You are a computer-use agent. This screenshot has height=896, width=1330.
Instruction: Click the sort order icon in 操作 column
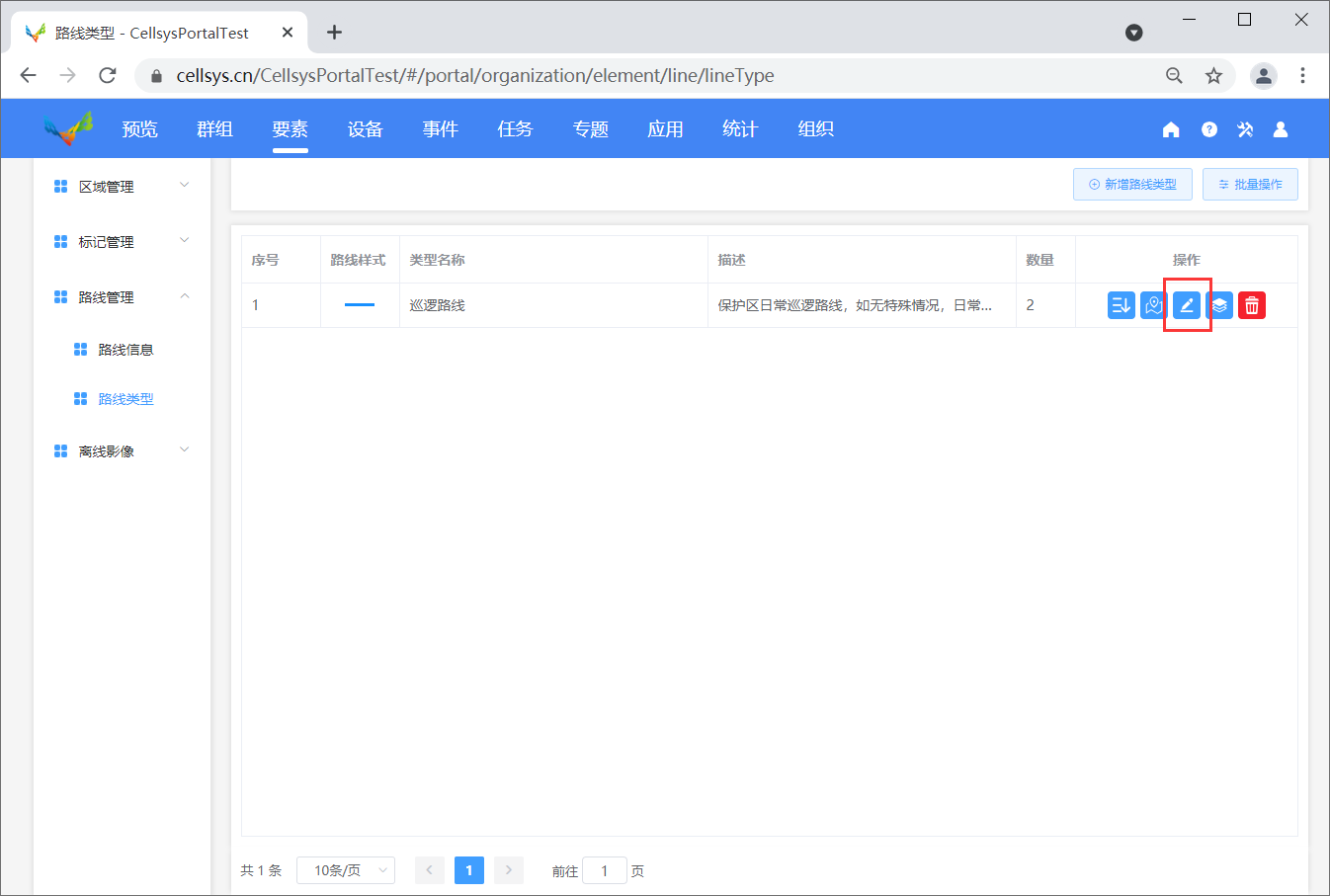[1122, 305]
